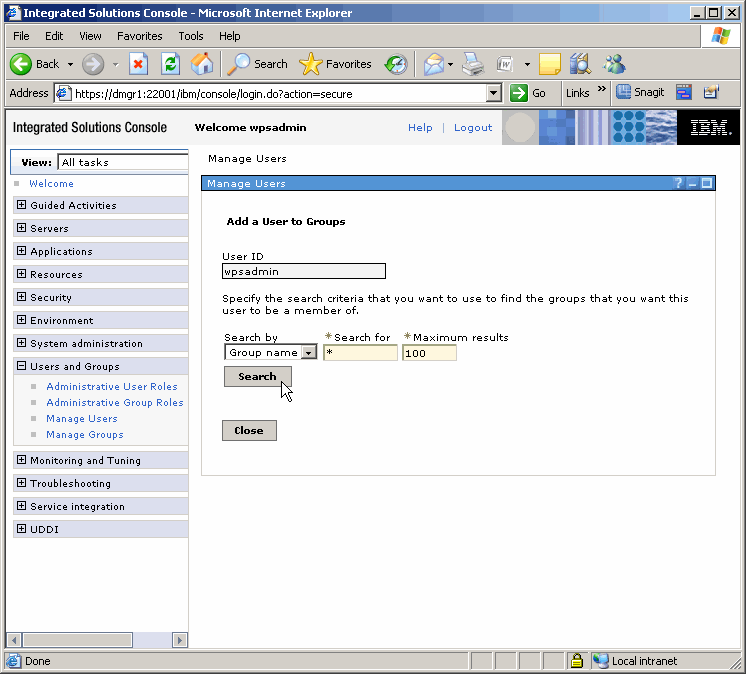Image resolution: width=746 pixels, height=674 pixels.
Task: Click the Manage Users portlet help icon
Action: pos(677,184)
